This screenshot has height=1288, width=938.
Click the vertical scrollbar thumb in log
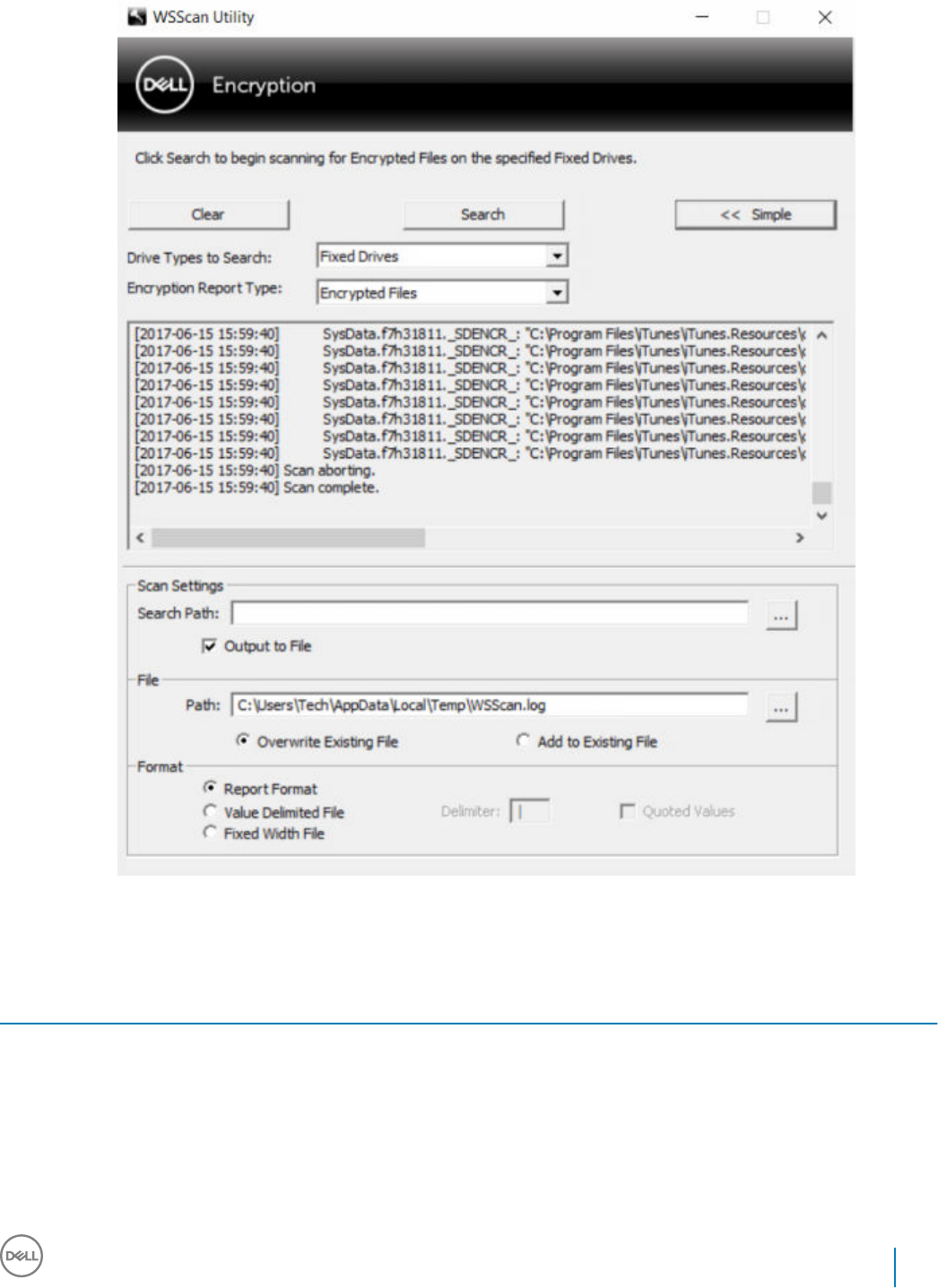point(821,493)
